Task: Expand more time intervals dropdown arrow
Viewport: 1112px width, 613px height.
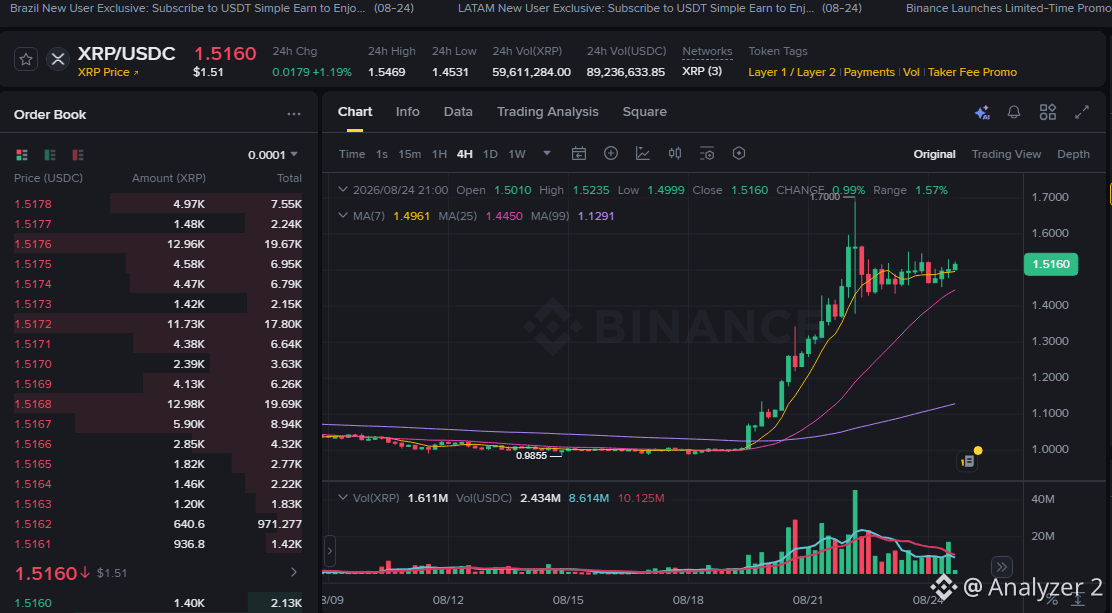Action: pos(547,153)
